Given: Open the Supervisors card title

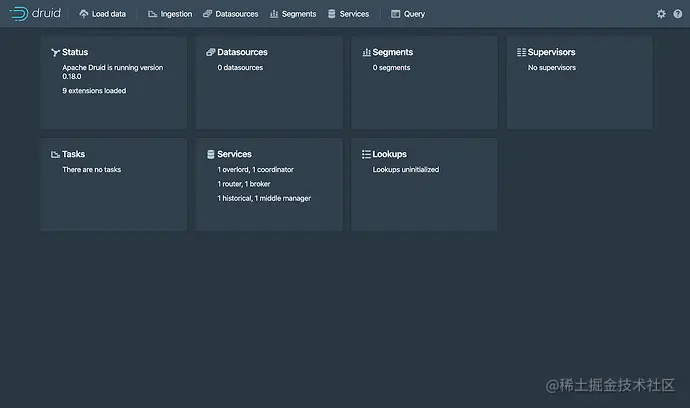Looking at the screenshot, I should point(551,52).
